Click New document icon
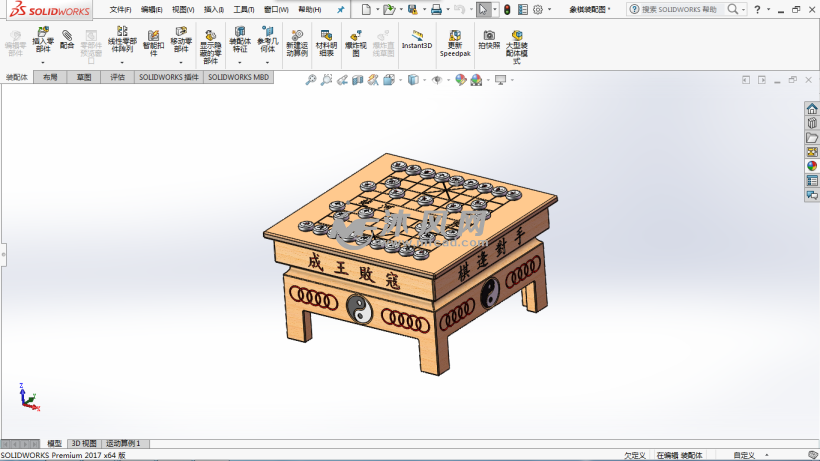Image resolution: width=820 pixels, height=461 pixels. 366,9
